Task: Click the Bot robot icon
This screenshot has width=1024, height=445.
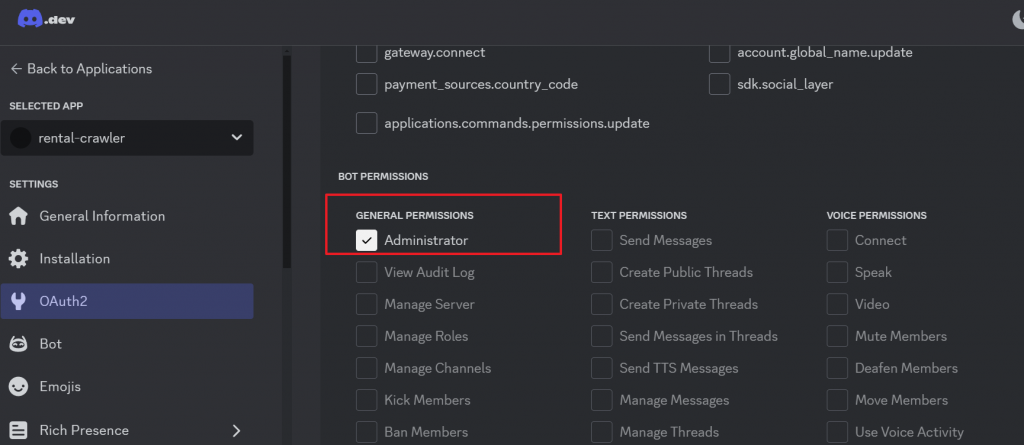Action: [x=18, y=344]
